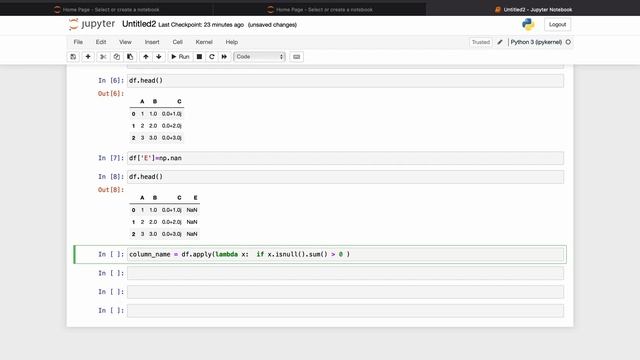
Task: Click the pencil edit mode indicator
Action: [500, 42]
